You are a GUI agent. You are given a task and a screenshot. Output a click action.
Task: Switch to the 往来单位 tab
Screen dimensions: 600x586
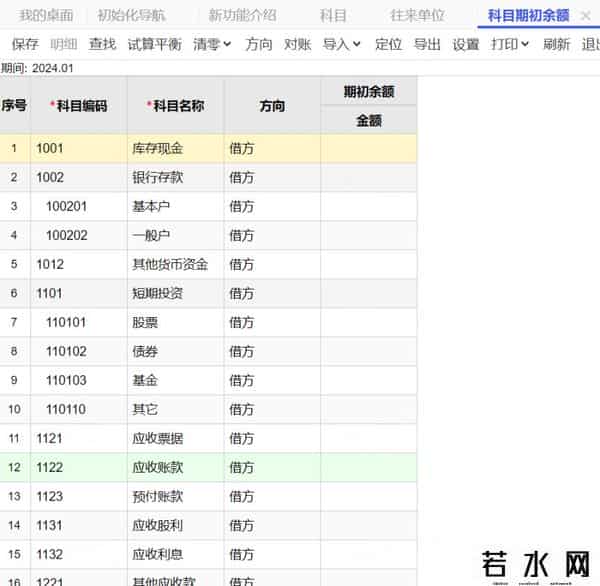(x=417, y=15)
